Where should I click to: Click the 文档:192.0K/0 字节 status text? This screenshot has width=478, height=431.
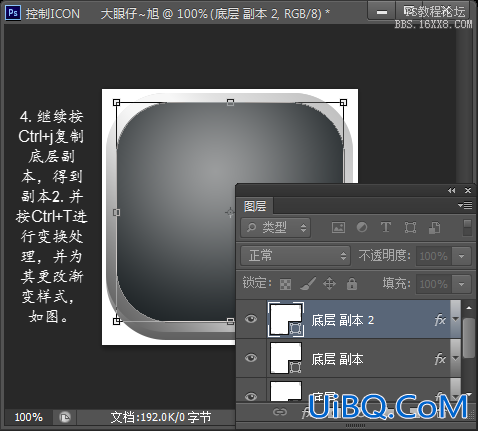point(161,417)
